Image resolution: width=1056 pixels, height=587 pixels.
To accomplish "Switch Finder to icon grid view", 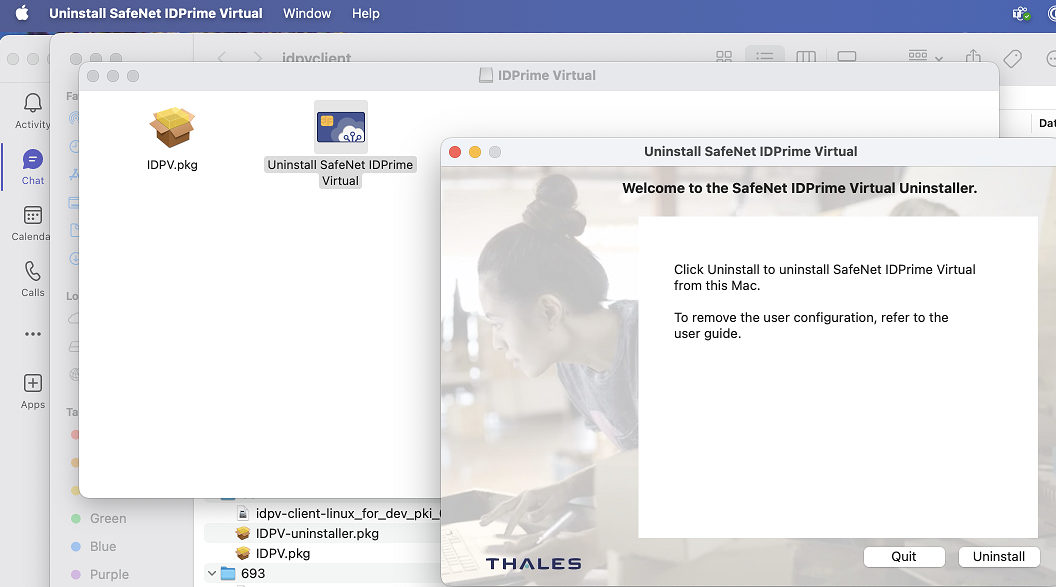I will coord(724,58).
